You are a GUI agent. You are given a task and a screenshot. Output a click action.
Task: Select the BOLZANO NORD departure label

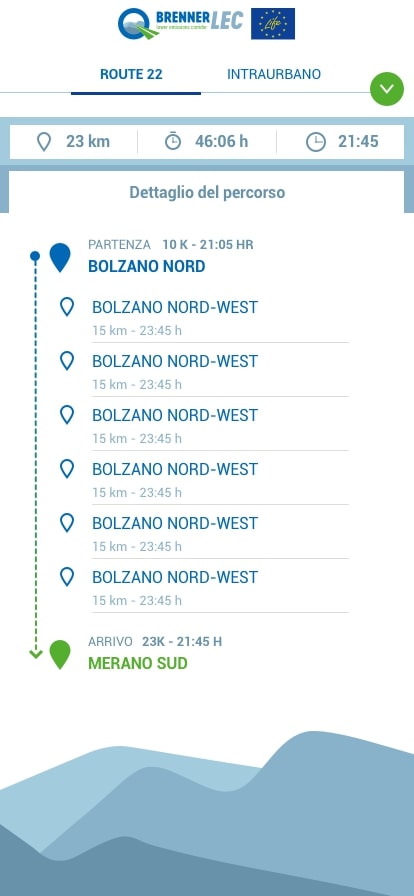coord(146,266)
